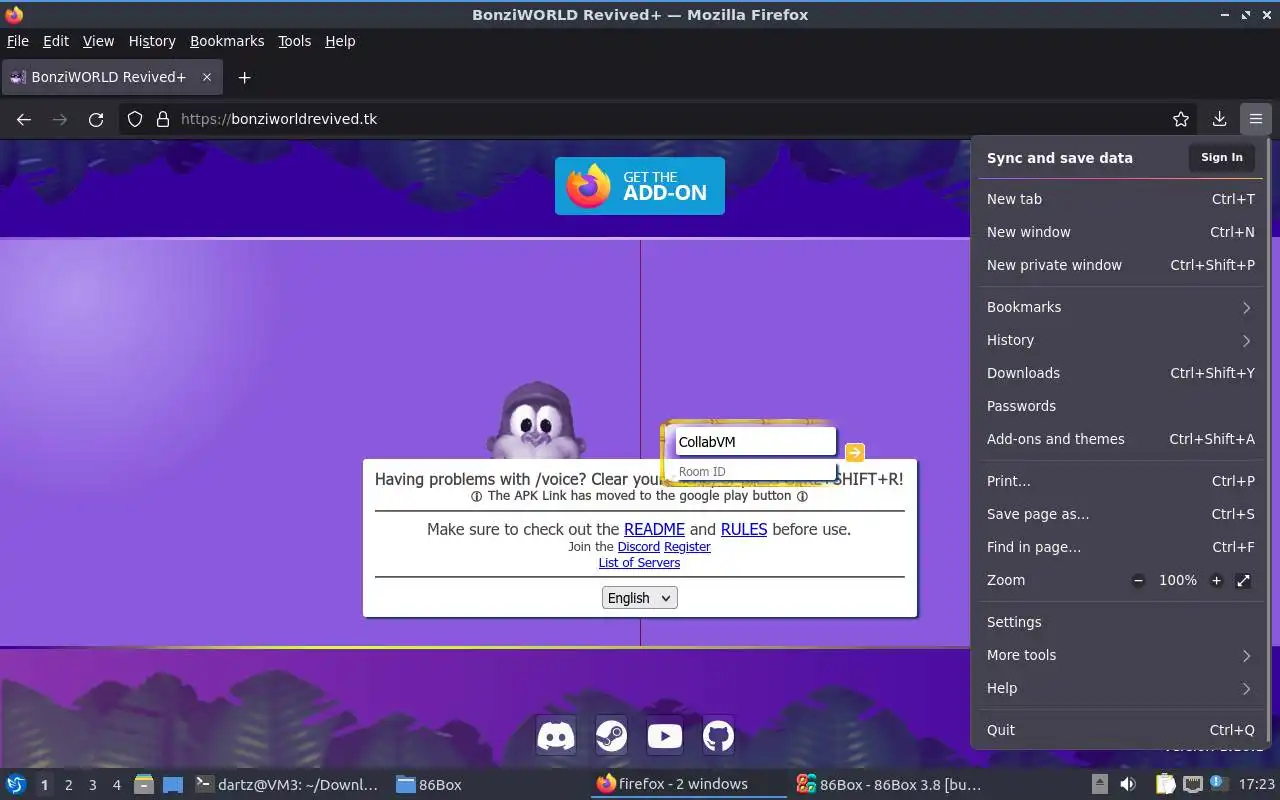Open a new tab with plus button
Screen dimensions: 1280x800
pyautogui.click(x=244, y=77)
